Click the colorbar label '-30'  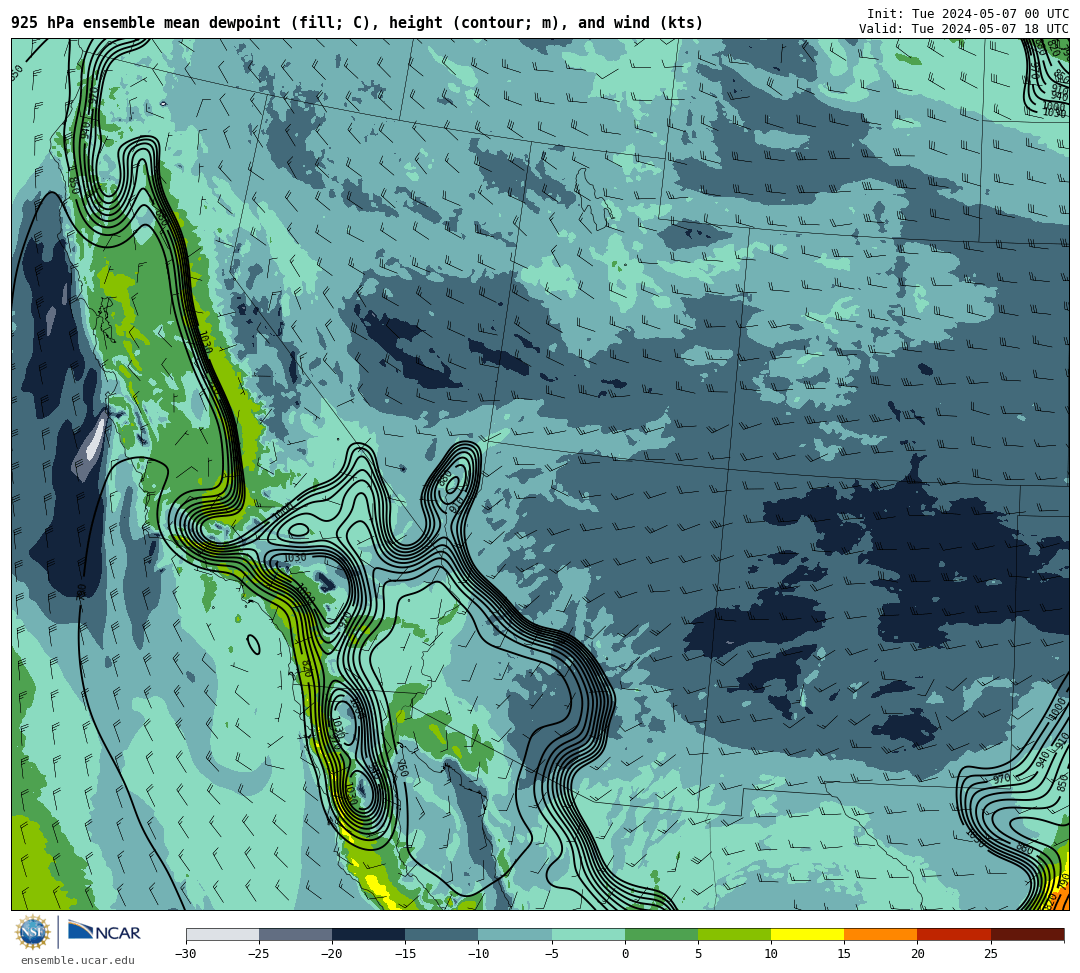tap(185, 954)
